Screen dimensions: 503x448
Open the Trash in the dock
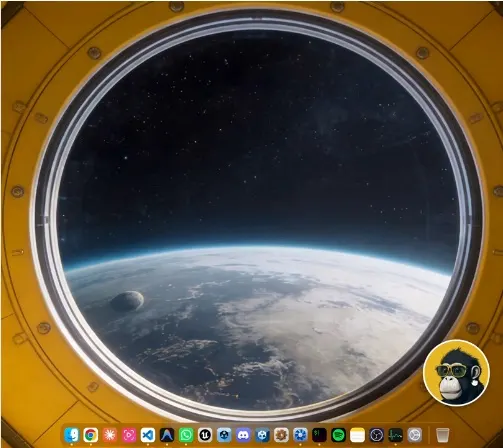pyautogui.click(x=442, y=435)
